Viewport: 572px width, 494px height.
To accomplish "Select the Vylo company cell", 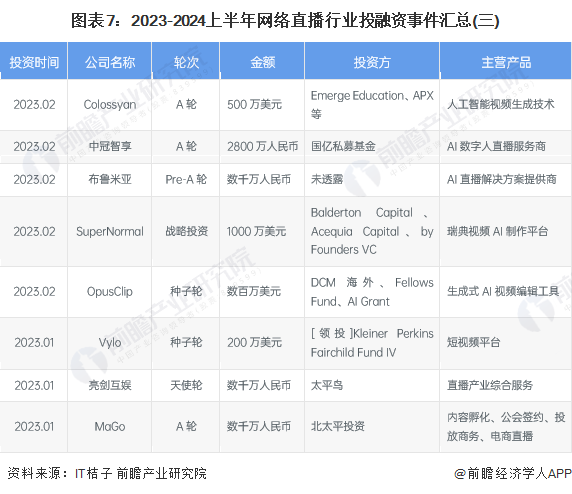I will coord(110,343).
